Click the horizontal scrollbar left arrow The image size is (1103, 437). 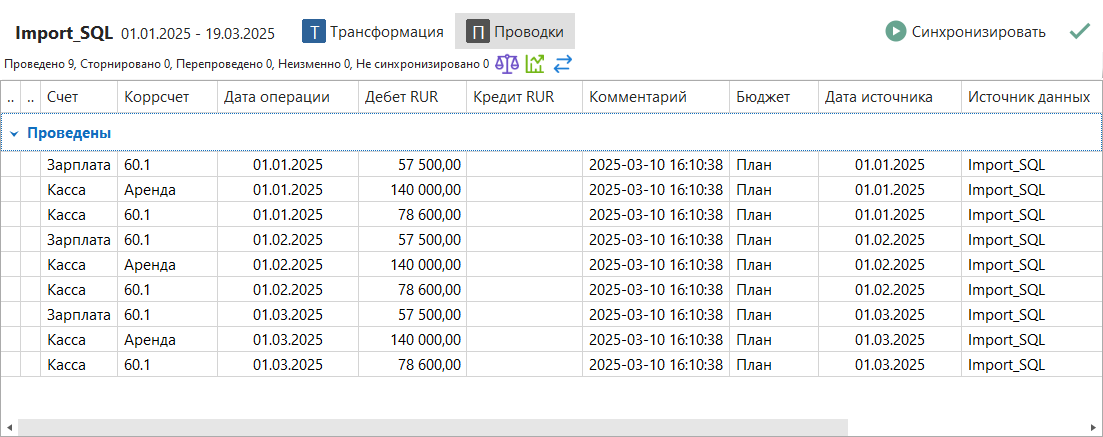coord(9,428)
